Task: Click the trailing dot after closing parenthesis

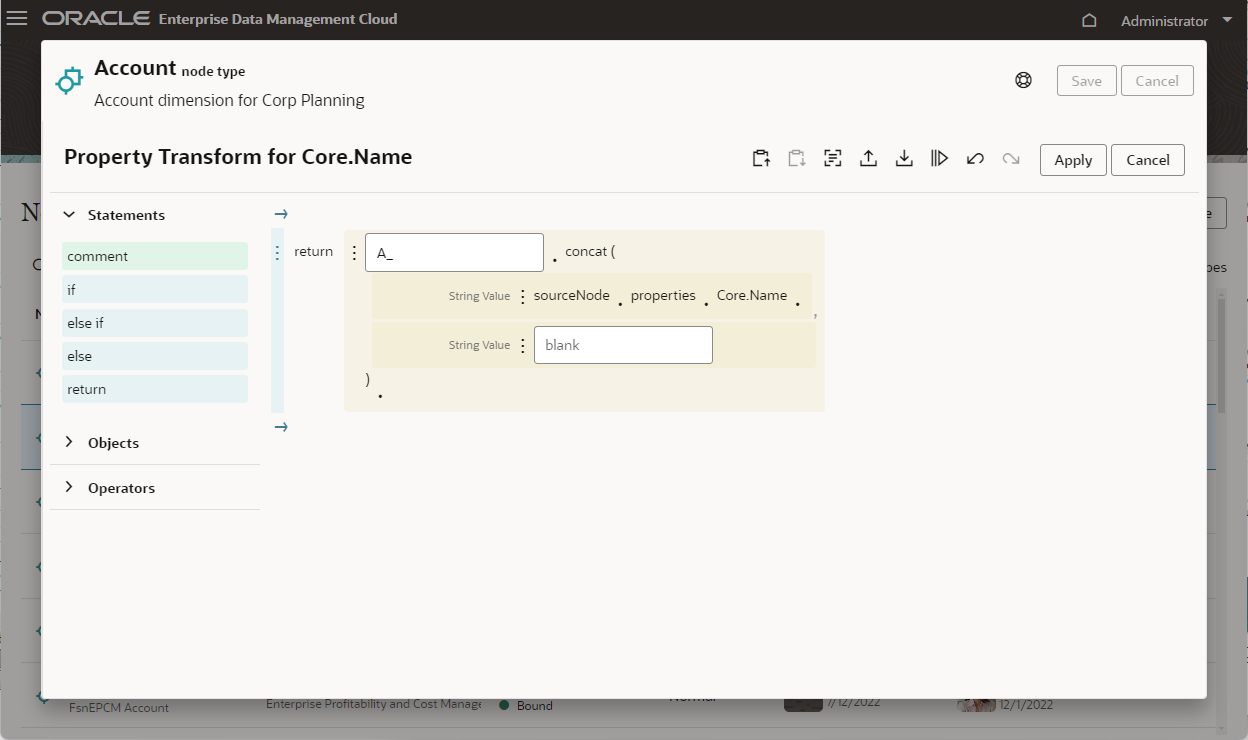Action: [380, 397]
